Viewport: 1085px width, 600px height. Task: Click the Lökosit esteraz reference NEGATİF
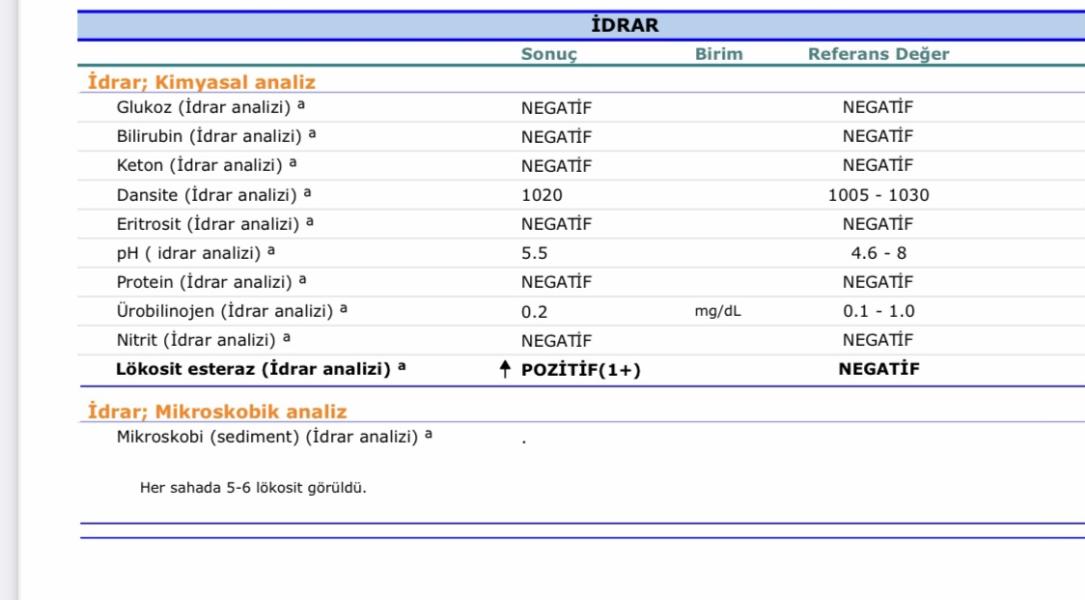point(878,369)
